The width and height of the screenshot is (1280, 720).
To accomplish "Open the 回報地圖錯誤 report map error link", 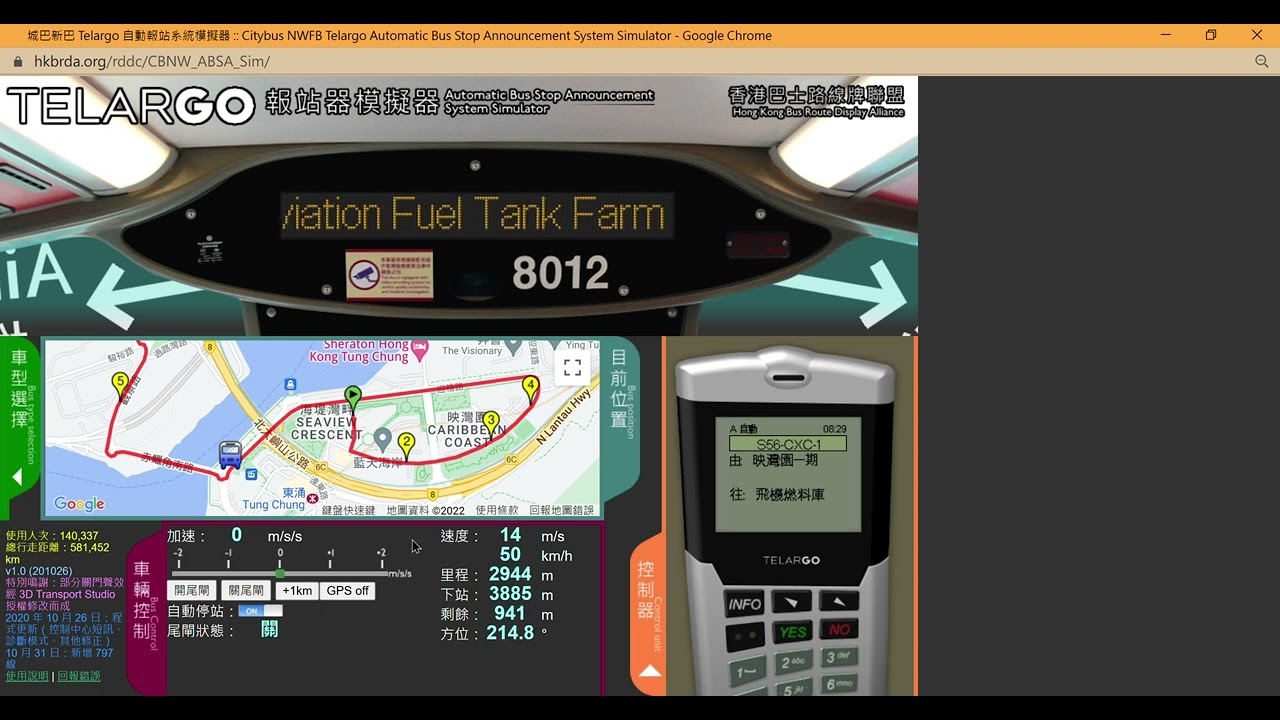I will pos(562,510).
